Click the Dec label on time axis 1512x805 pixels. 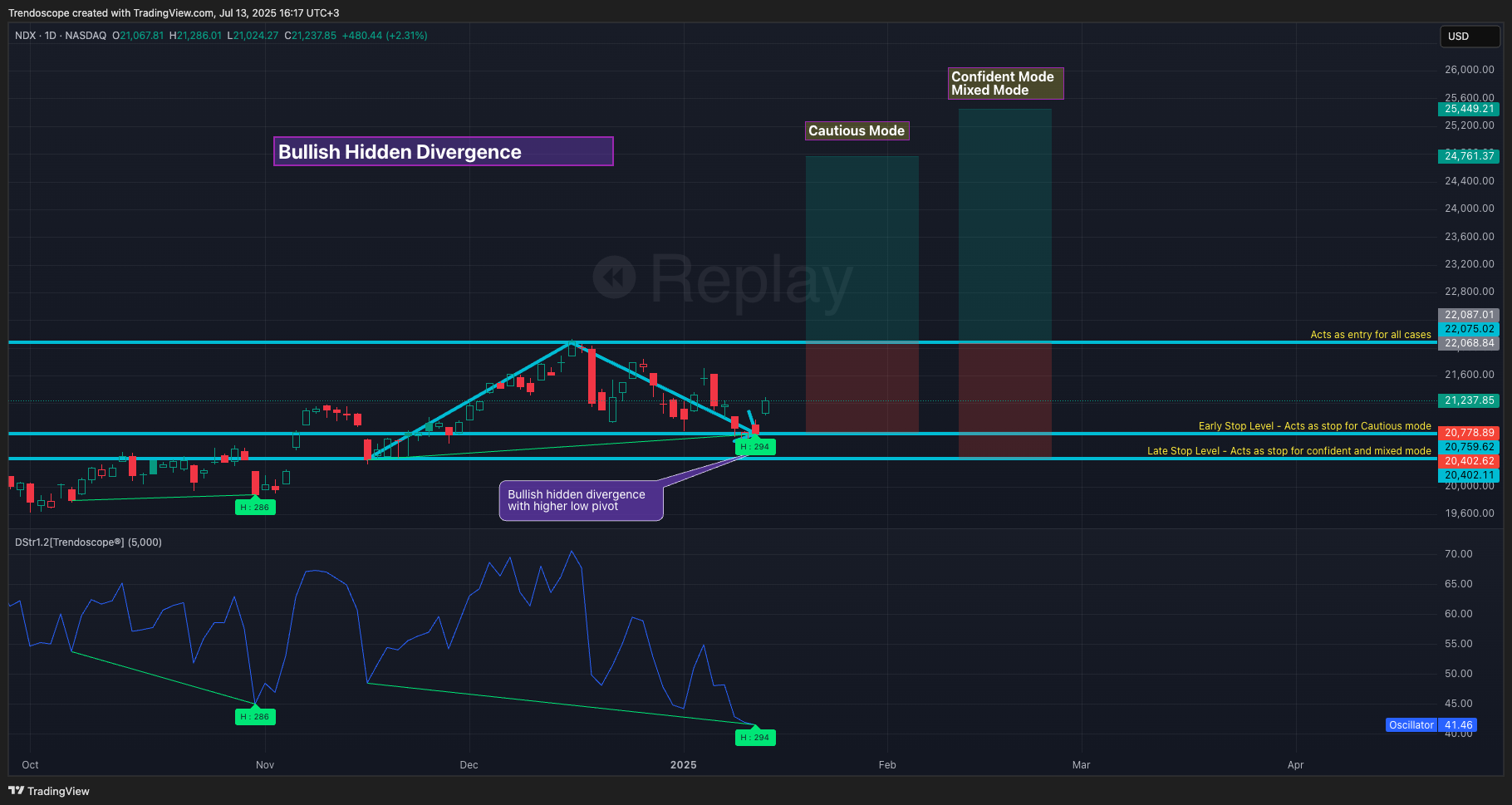click(x=469, y=765)
